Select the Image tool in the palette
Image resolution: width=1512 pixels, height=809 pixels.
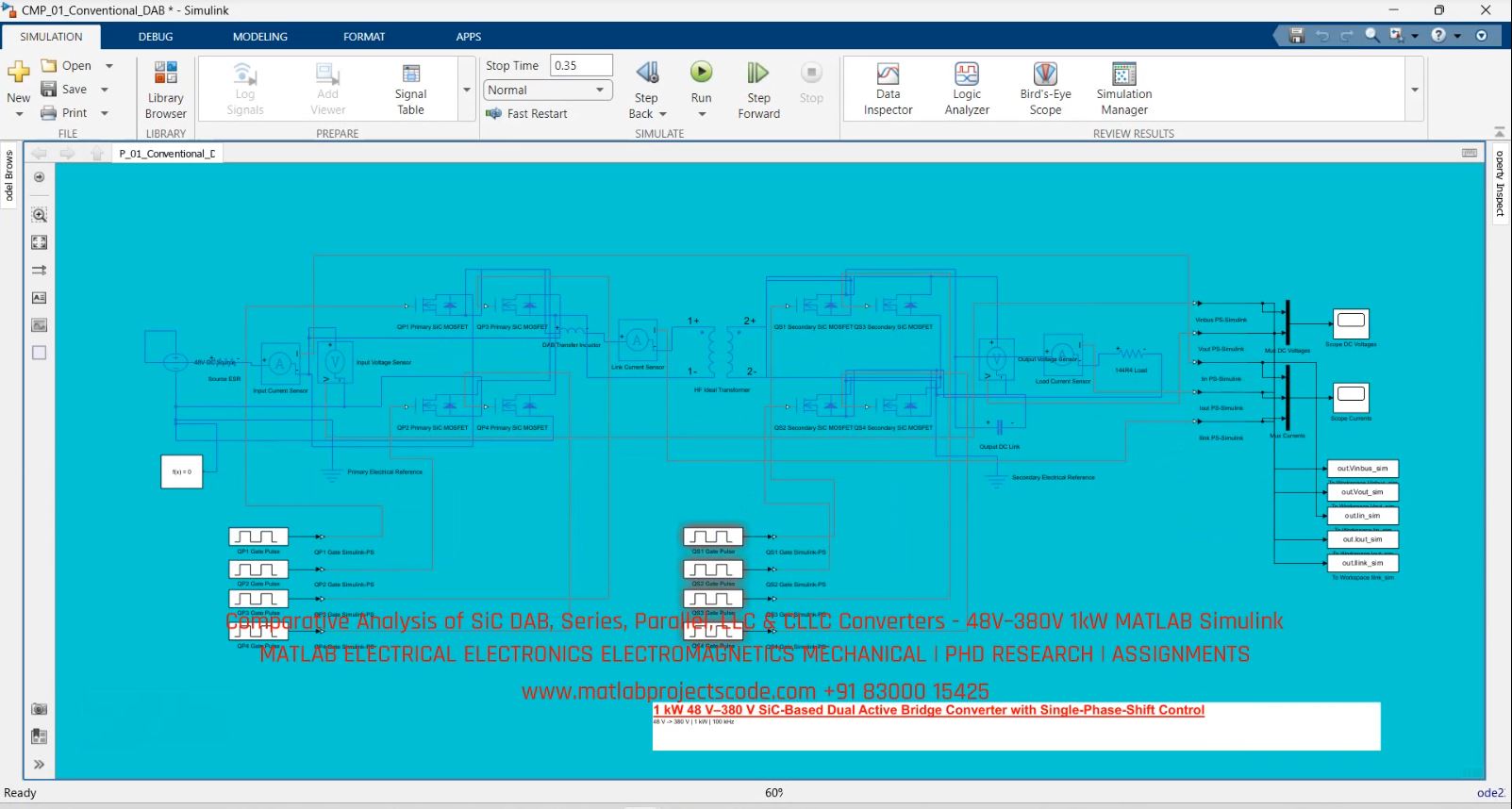(x=39, y=325)
